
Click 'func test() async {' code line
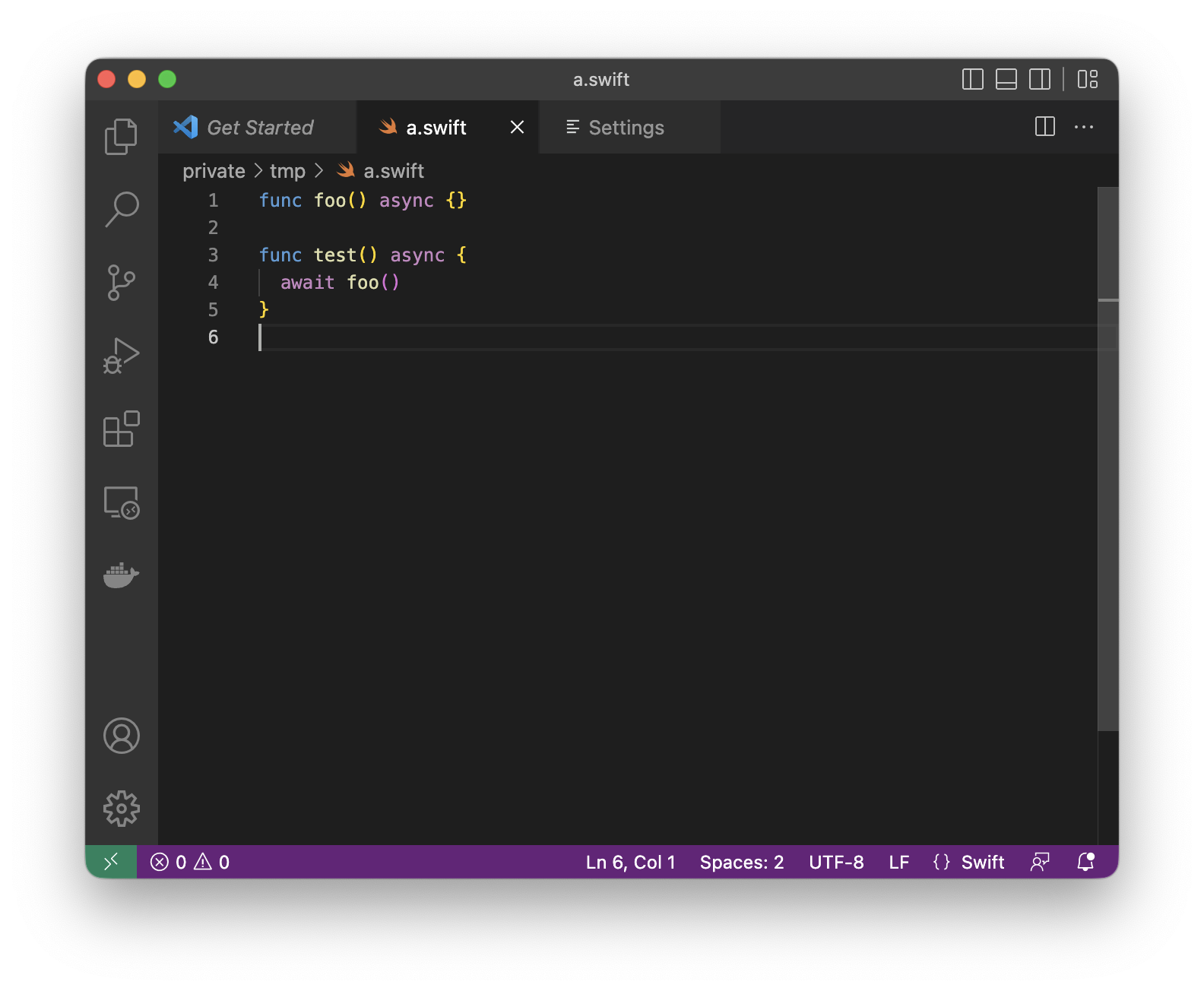pos(363,255)
